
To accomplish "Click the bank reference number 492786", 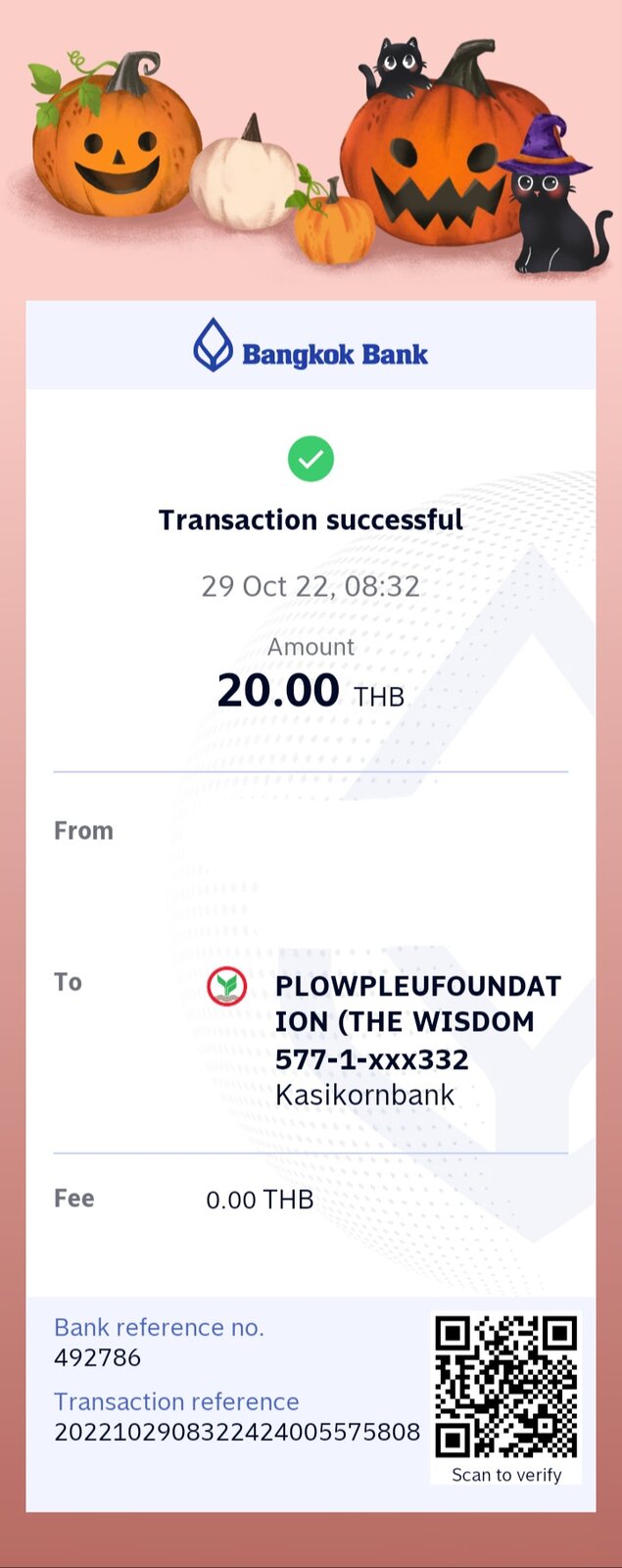I will coord(98,1357).
